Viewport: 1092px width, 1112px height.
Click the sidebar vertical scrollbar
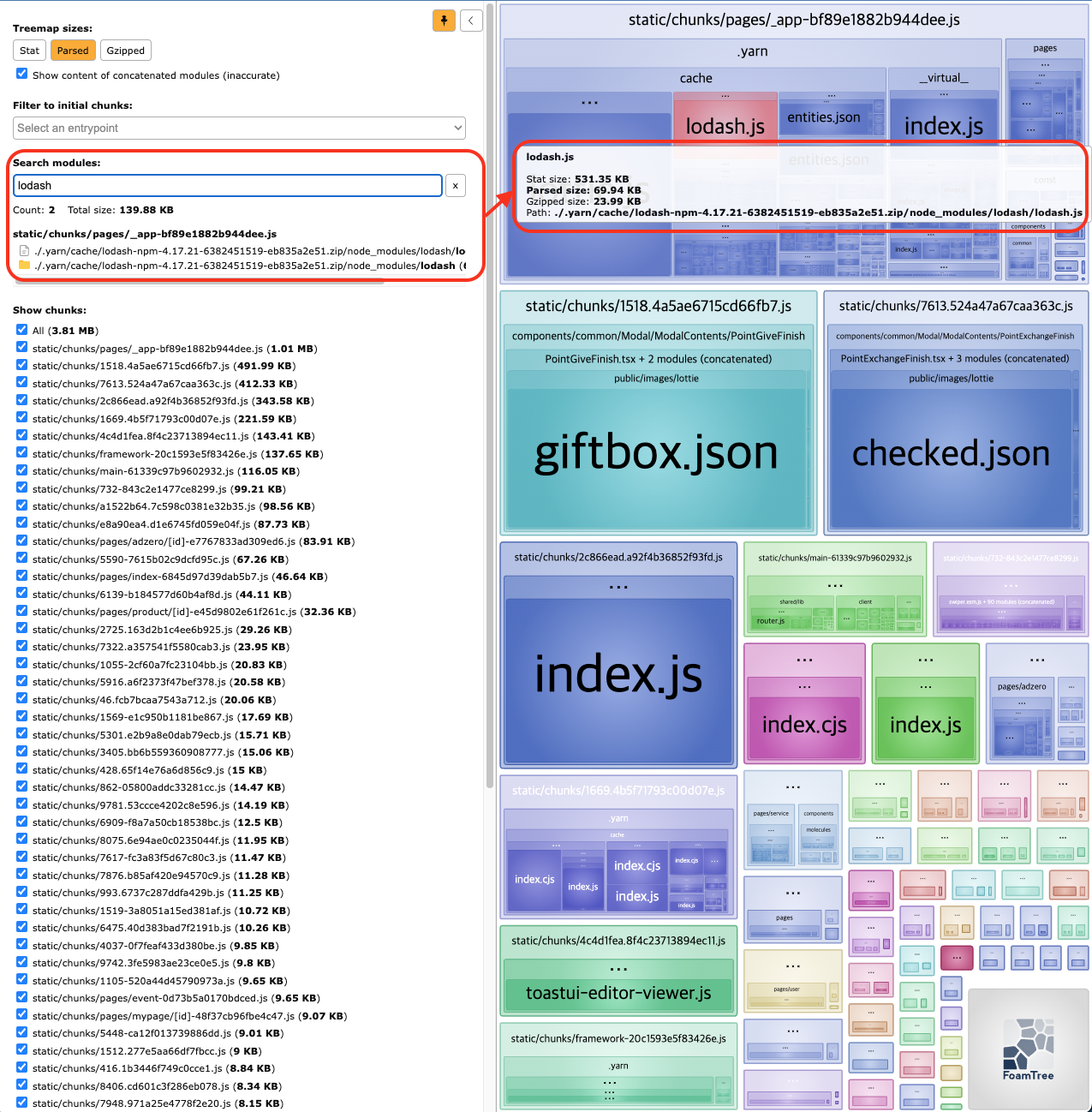coord(490,386)
